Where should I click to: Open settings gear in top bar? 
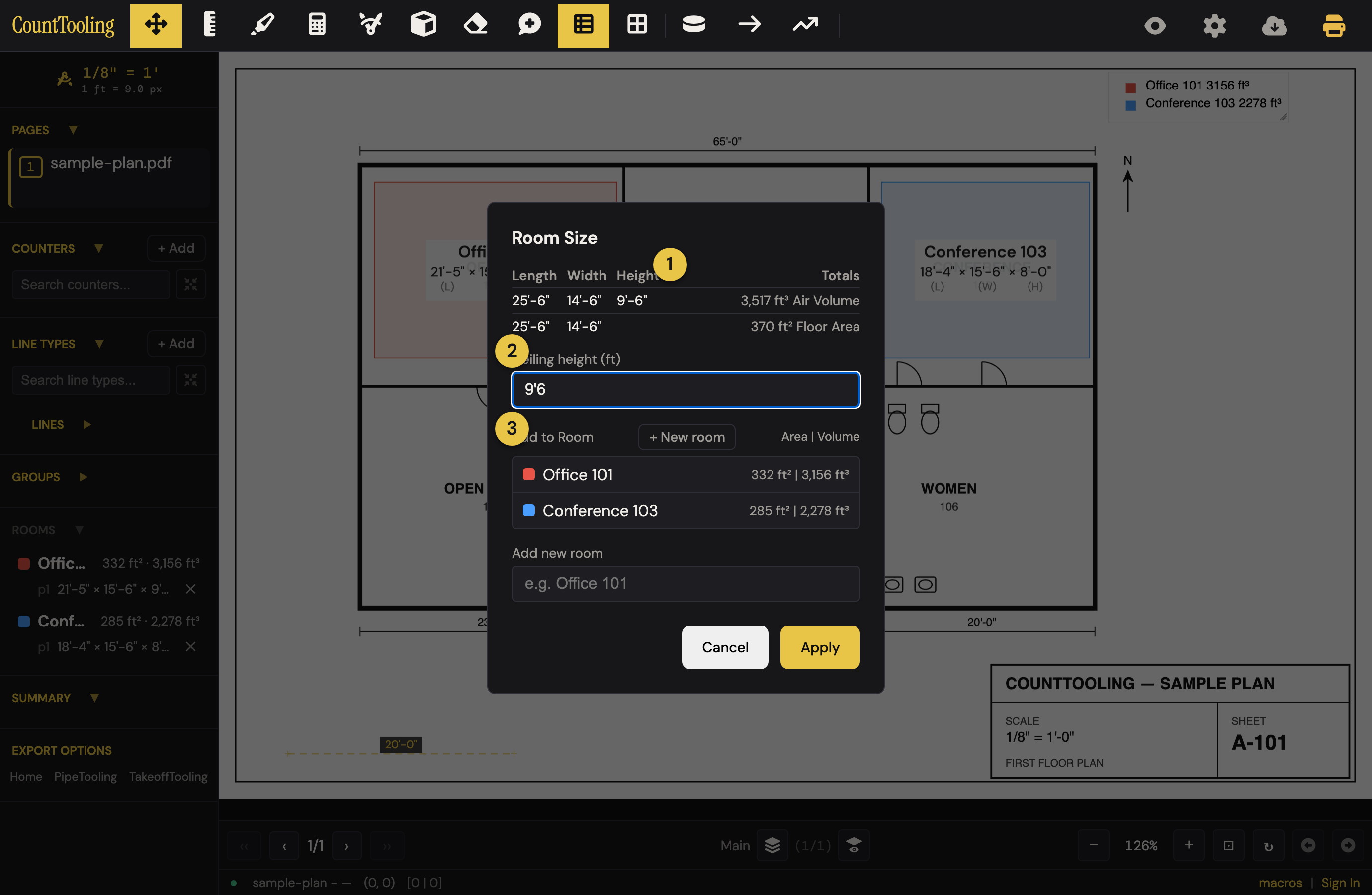pyautogui.click(x=1214, y=26)
